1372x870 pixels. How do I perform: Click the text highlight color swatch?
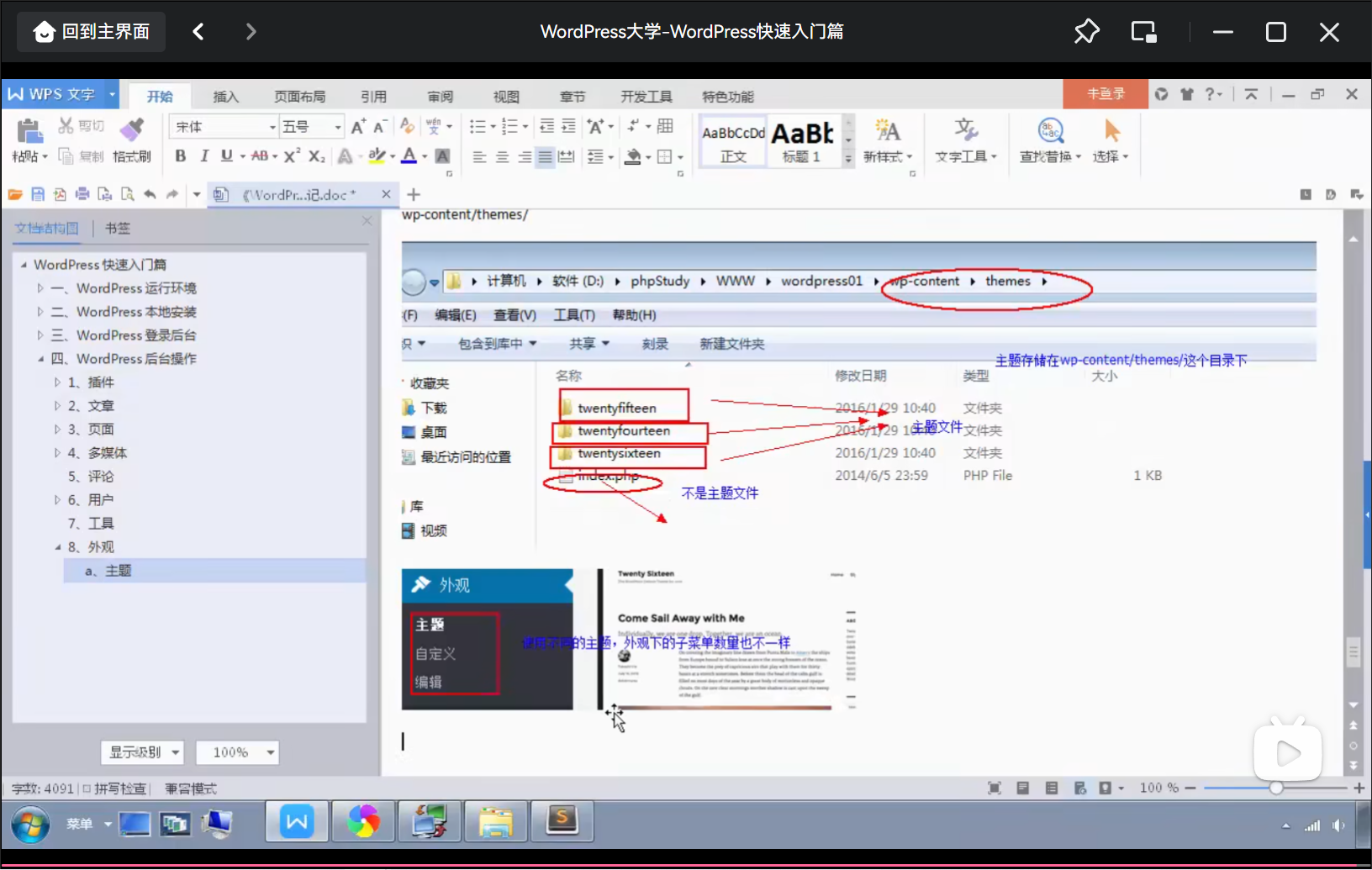pos(377,156)
